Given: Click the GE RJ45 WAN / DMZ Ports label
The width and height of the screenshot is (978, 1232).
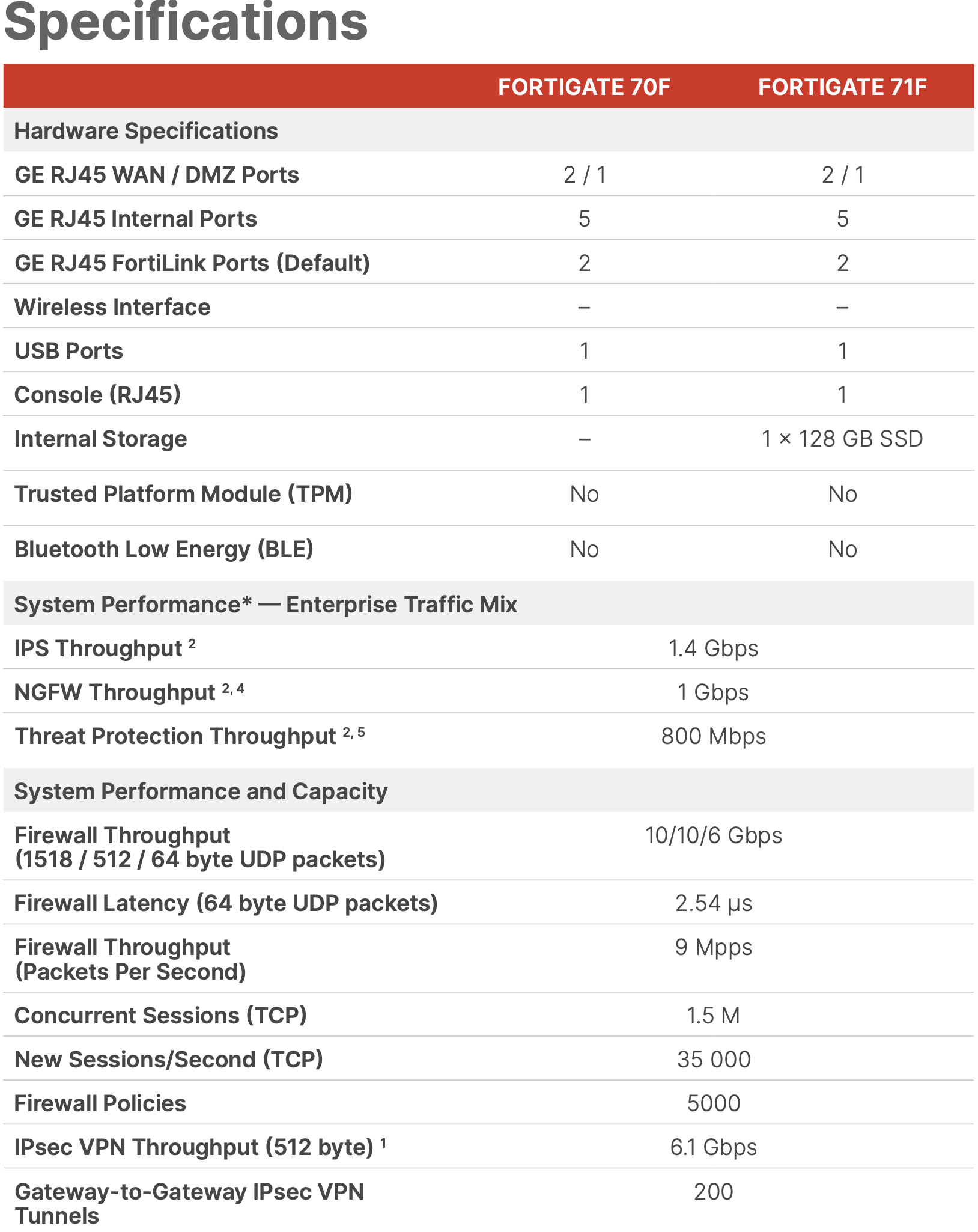Looking at the screenshot, I should [x=157, y=175].
